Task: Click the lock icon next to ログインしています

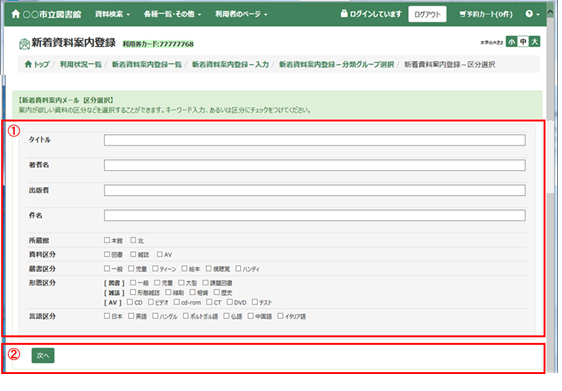Action: tap(344, 14)
